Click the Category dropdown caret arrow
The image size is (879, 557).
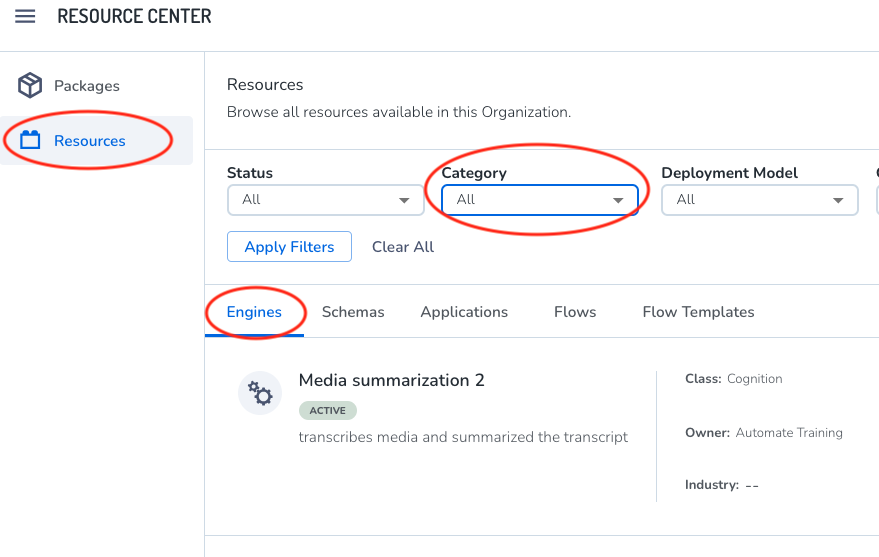(618, 200)
